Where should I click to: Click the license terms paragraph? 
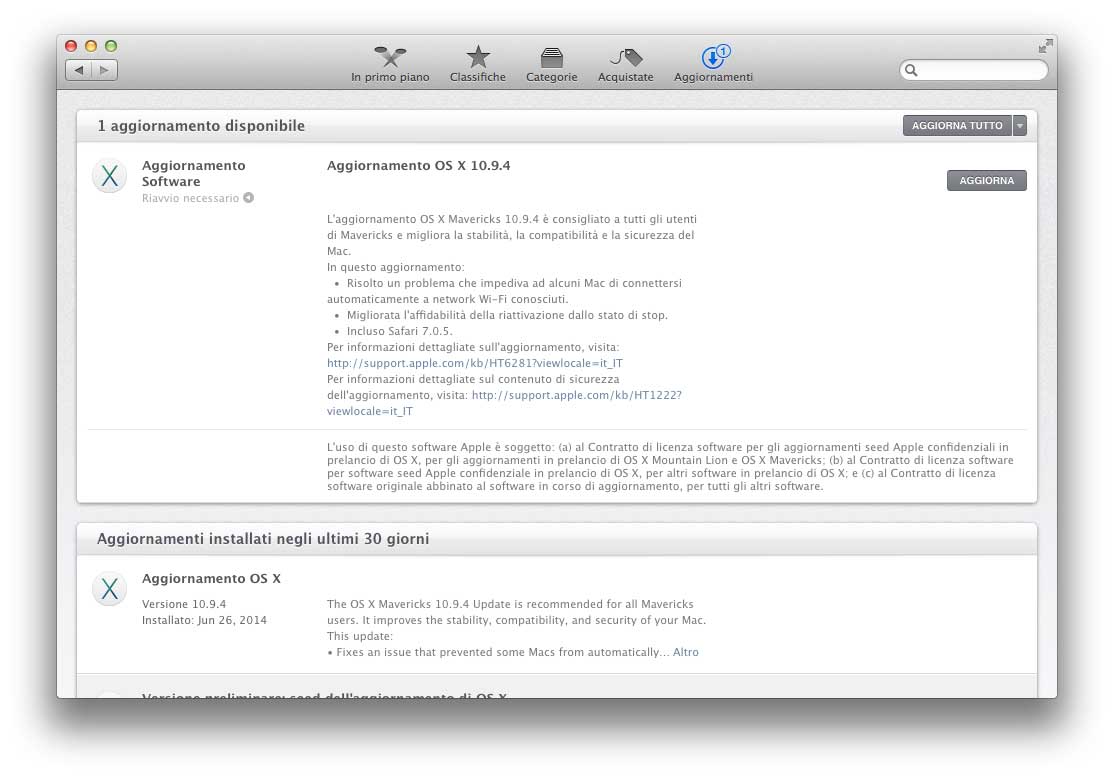click(x=670, y=467)
